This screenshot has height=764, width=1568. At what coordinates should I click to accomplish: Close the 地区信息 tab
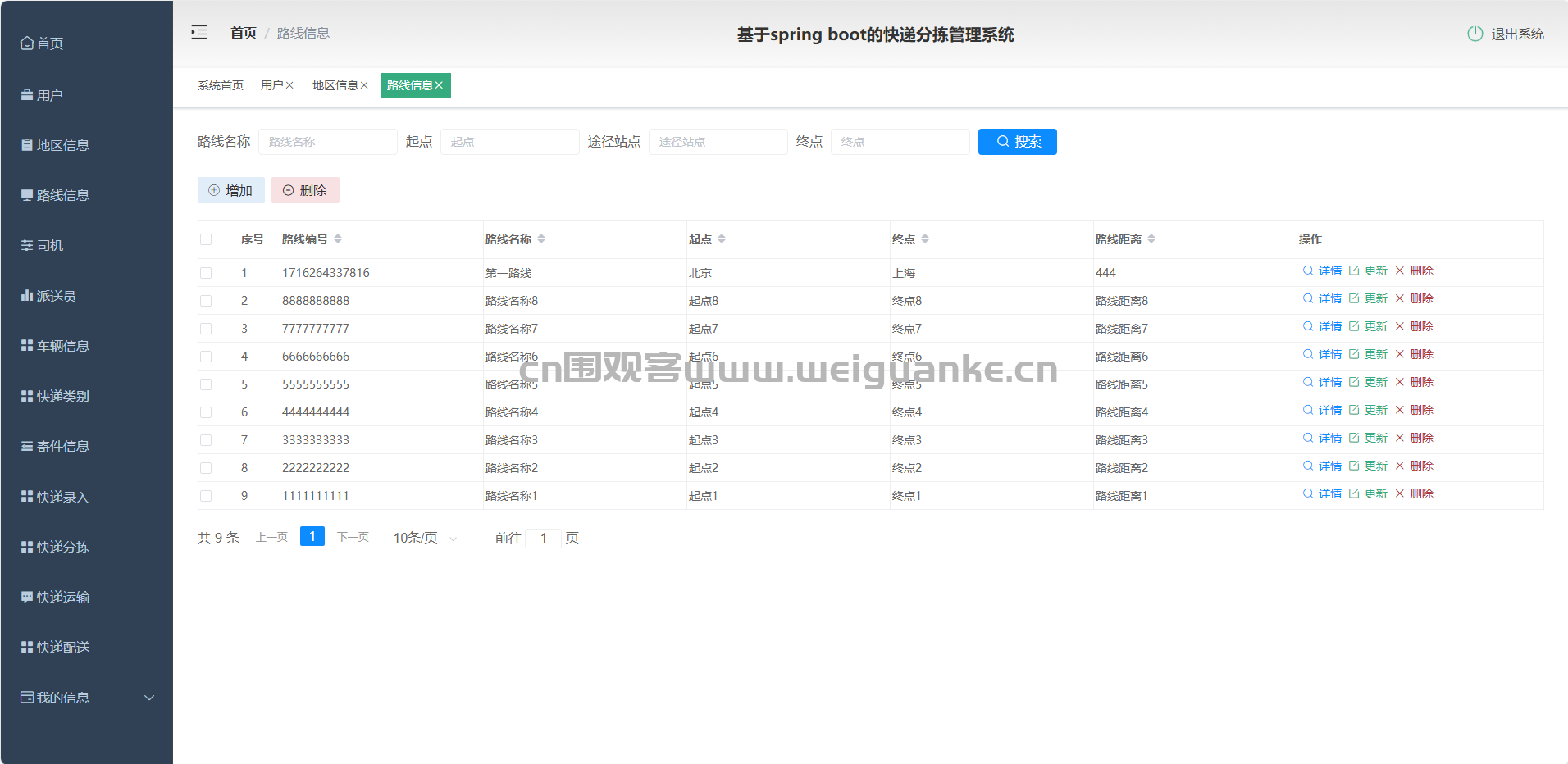point(364,85)
